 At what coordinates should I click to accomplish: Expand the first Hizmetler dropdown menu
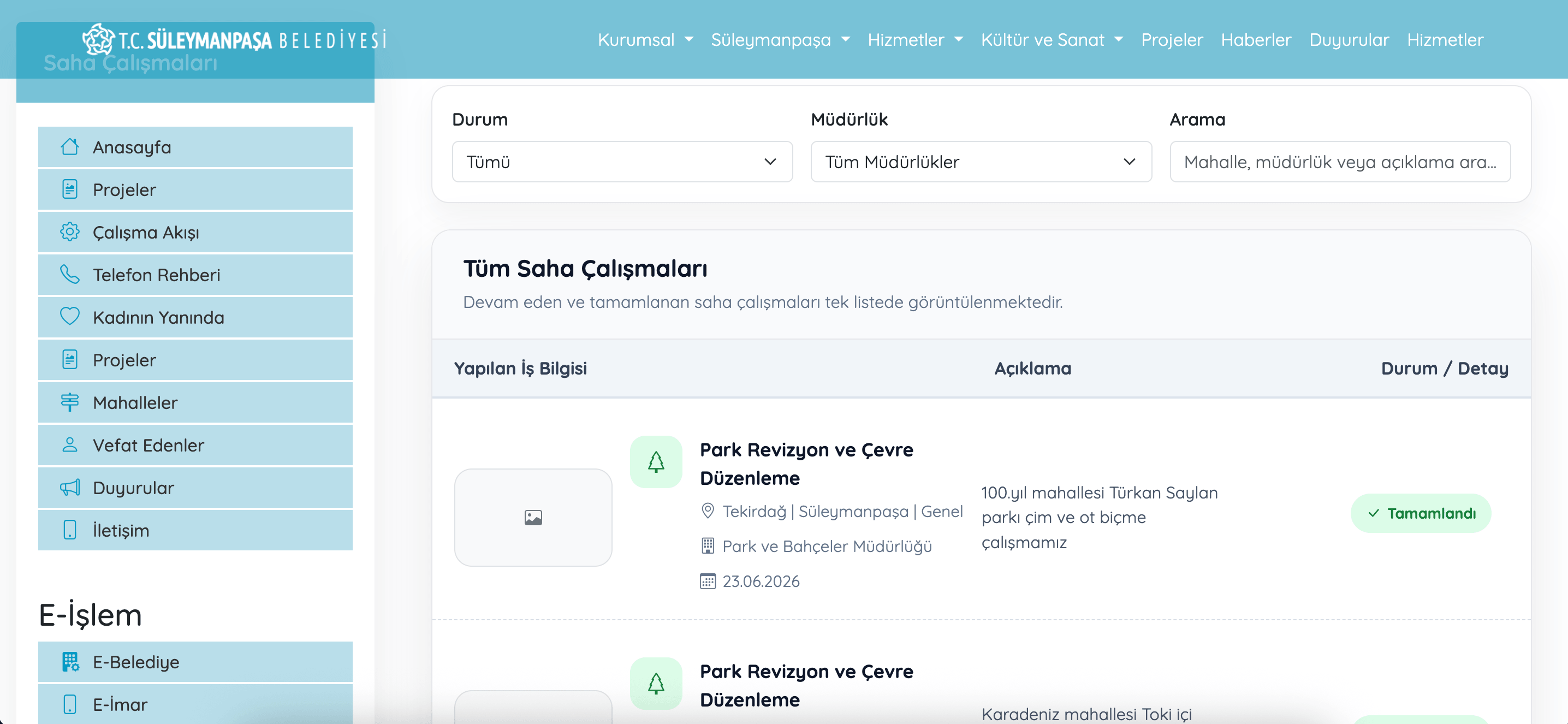click(x=915, y=39)
